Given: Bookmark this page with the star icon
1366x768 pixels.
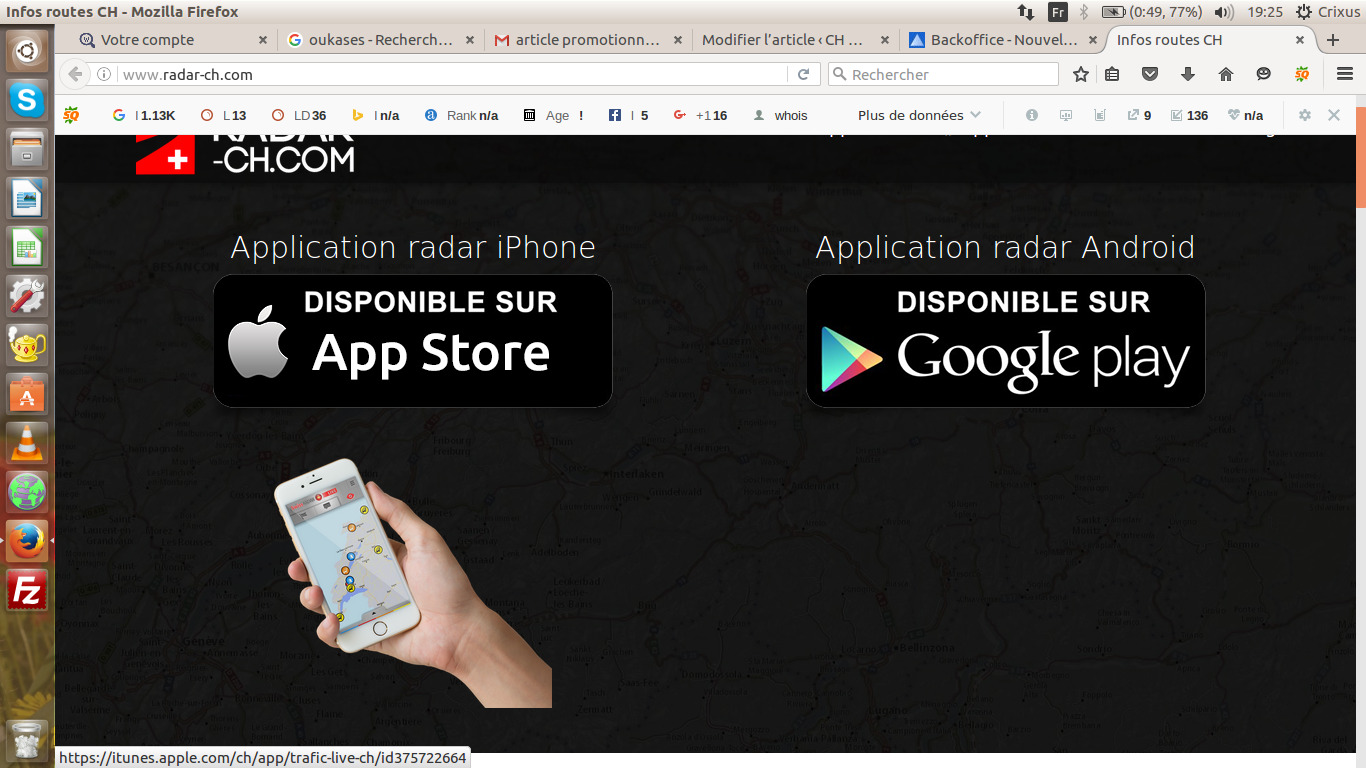Looking at the screenshot, I should tap(1081, 74).
